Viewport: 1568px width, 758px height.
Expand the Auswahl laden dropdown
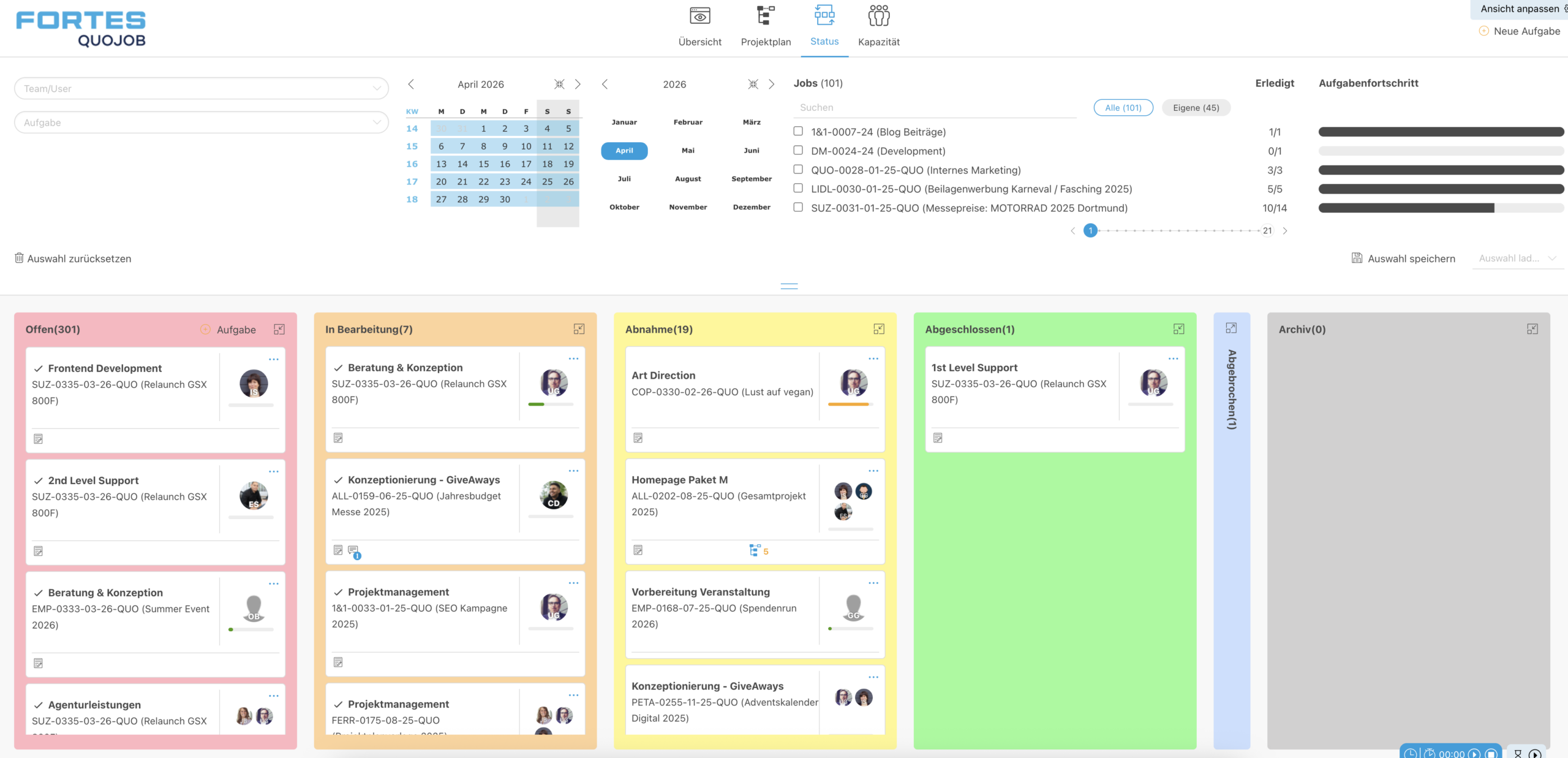pos(1518,258)
